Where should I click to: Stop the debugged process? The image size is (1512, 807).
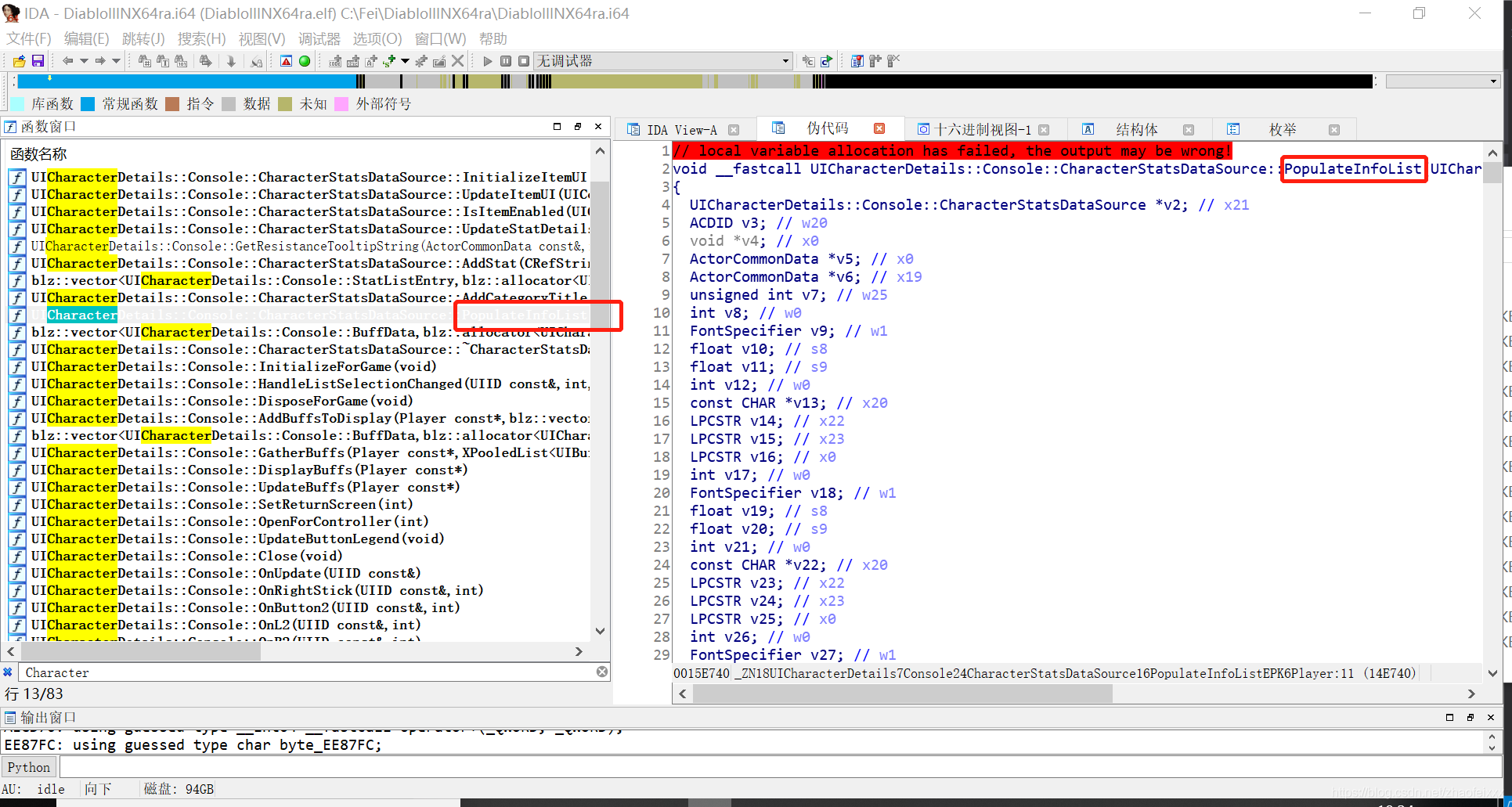524,61
